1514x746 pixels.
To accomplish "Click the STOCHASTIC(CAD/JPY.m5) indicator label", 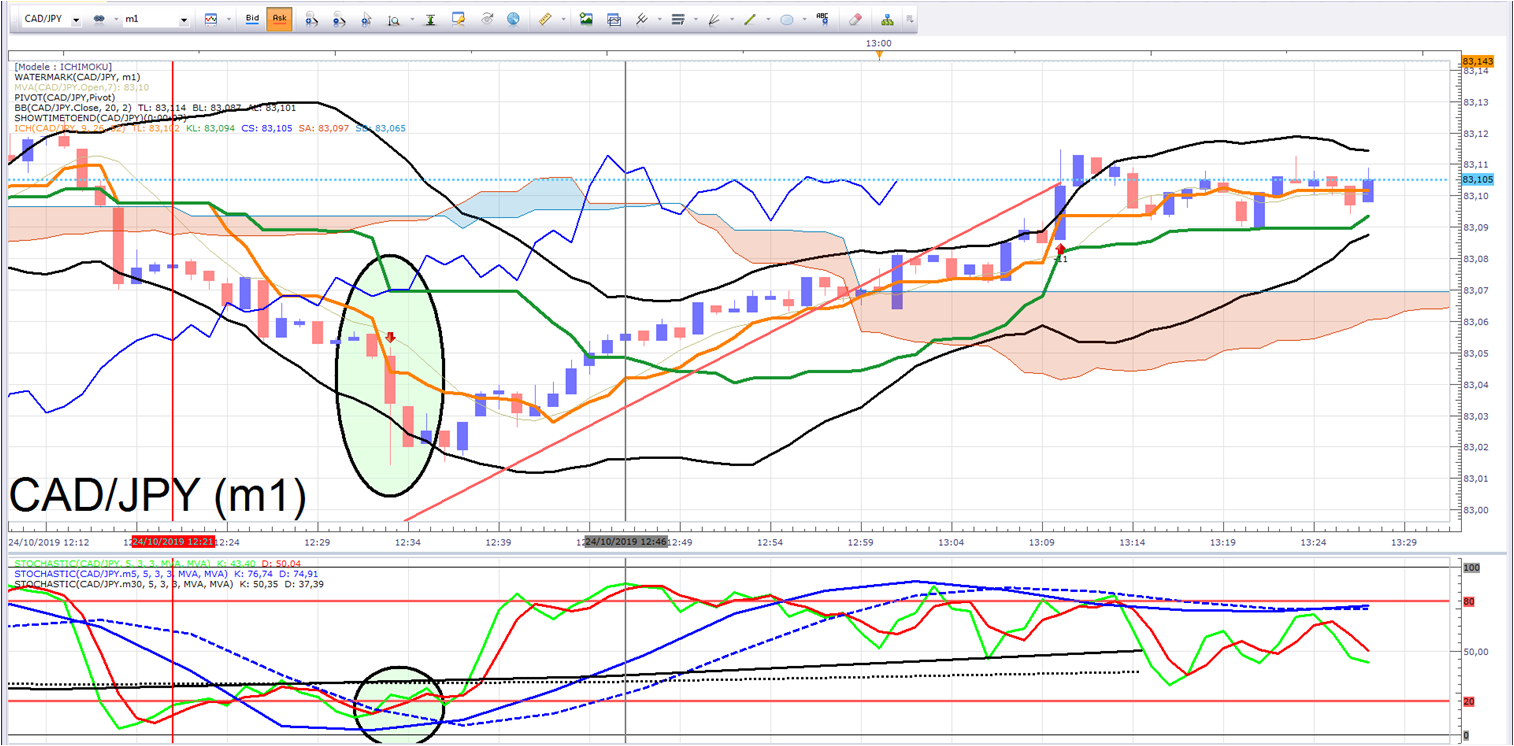I will coord(167,576).
